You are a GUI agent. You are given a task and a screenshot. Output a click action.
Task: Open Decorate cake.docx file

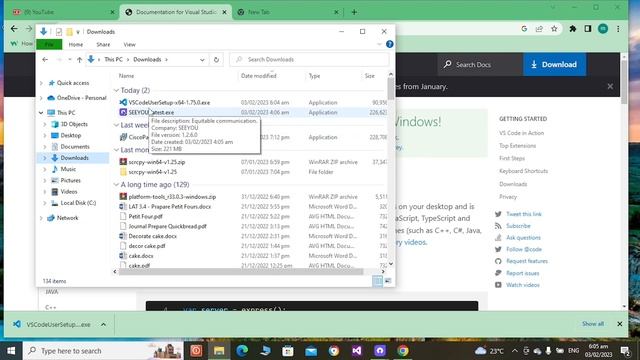coord(153,236)
